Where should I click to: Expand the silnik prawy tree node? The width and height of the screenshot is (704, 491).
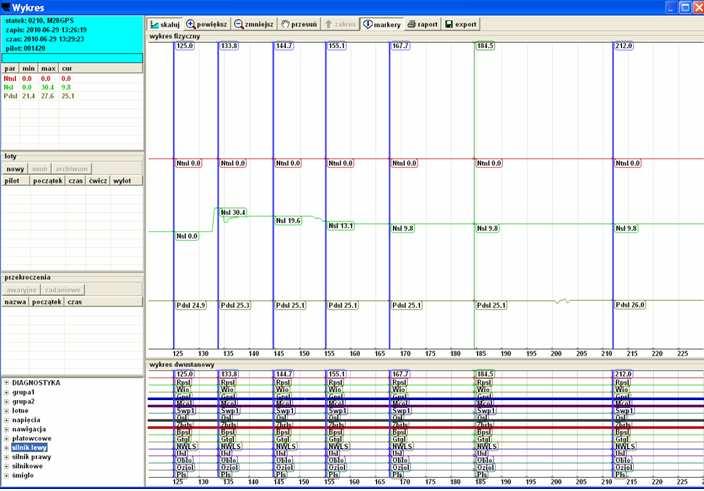pyautogui.click(x=7, y=457)
